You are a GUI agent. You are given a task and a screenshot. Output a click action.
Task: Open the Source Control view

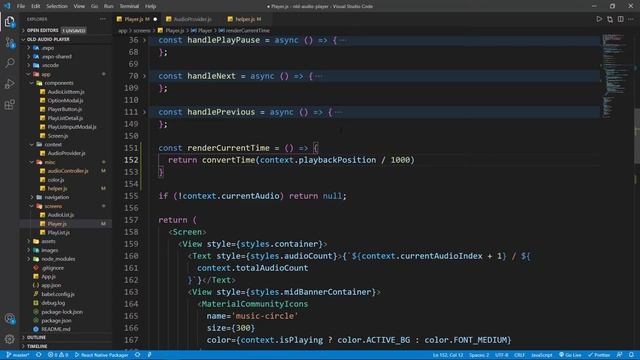[9, 42]
